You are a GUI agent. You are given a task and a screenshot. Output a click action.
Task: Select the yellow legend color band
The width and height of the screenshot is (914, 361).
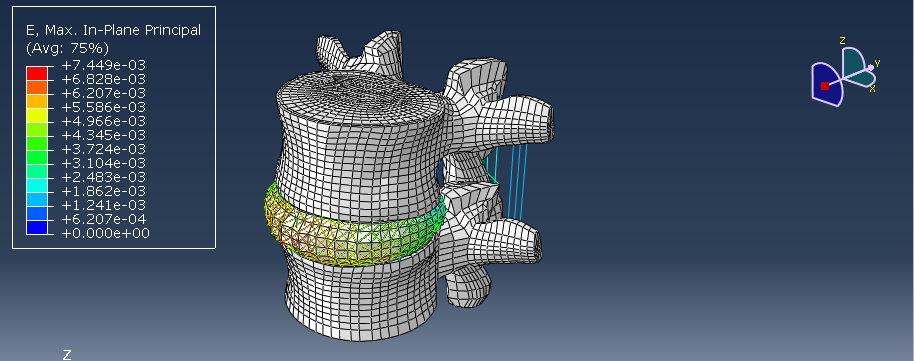(37, 115)
